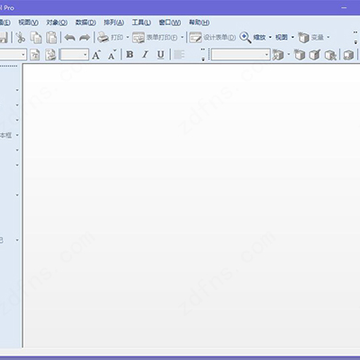This screenshot has height=360, width=360.
Task: Click the Paste clipboard icon
Action: (x=51, y=37)
